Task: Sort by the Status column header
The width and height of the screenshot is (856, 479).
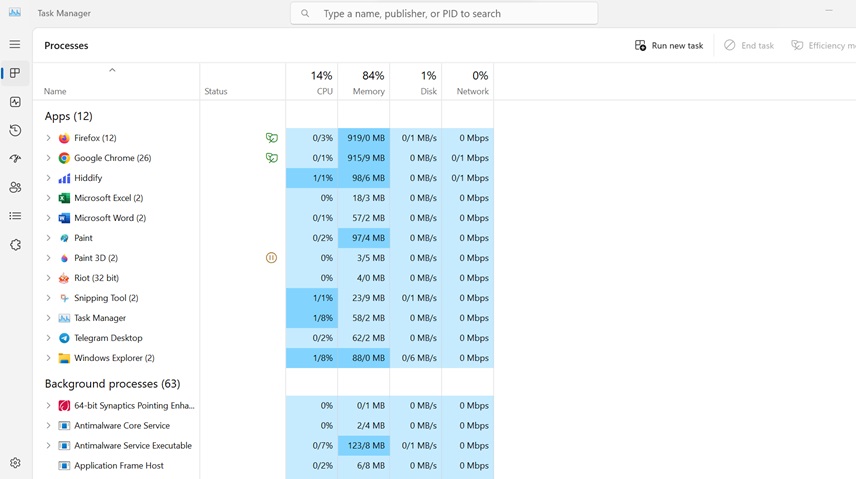Action: point(242,82)
